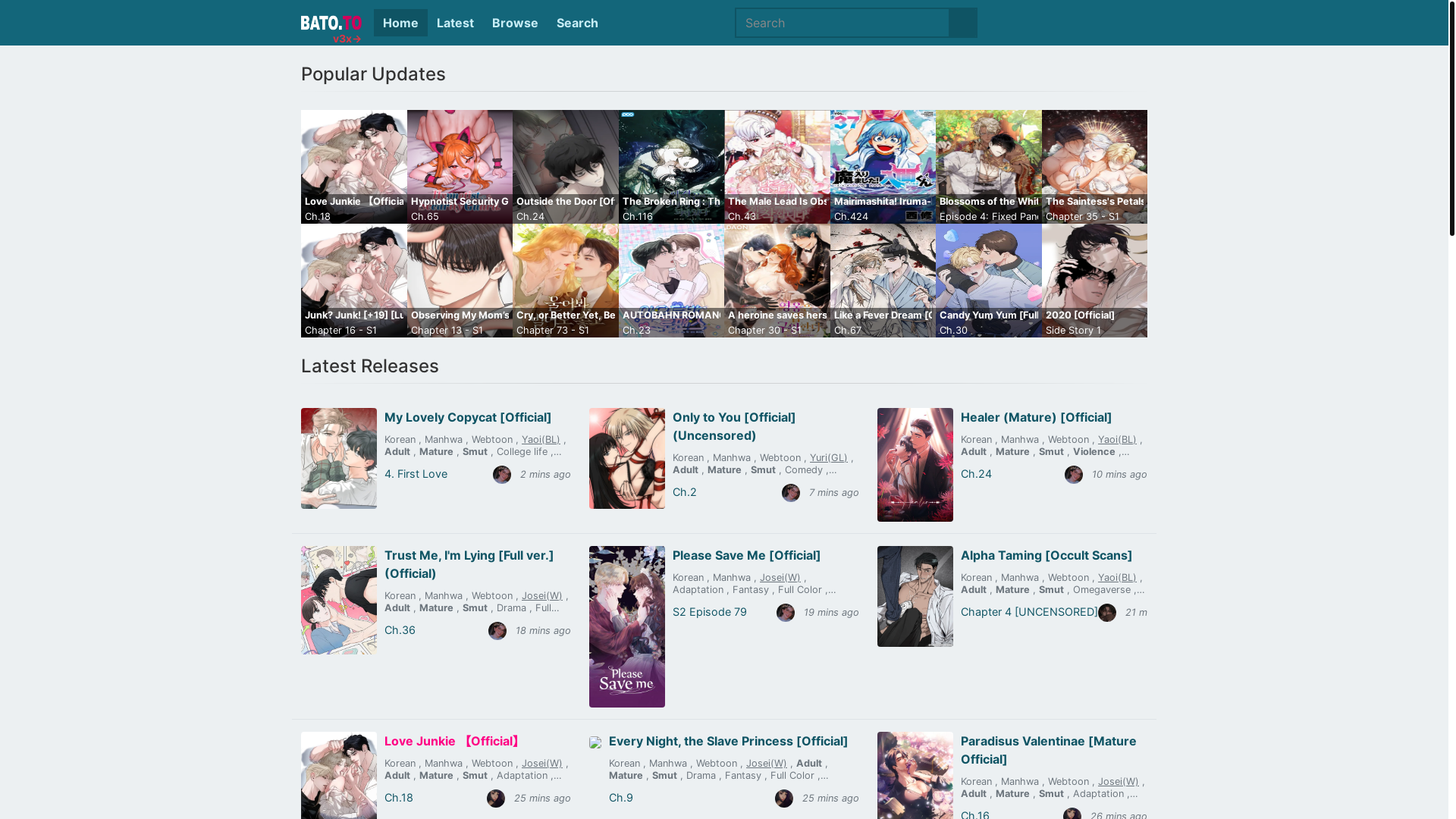Open Ch.24 of Healer (Mature)
The width and height of the screenshot is (1456, 819).
[976, 474]
